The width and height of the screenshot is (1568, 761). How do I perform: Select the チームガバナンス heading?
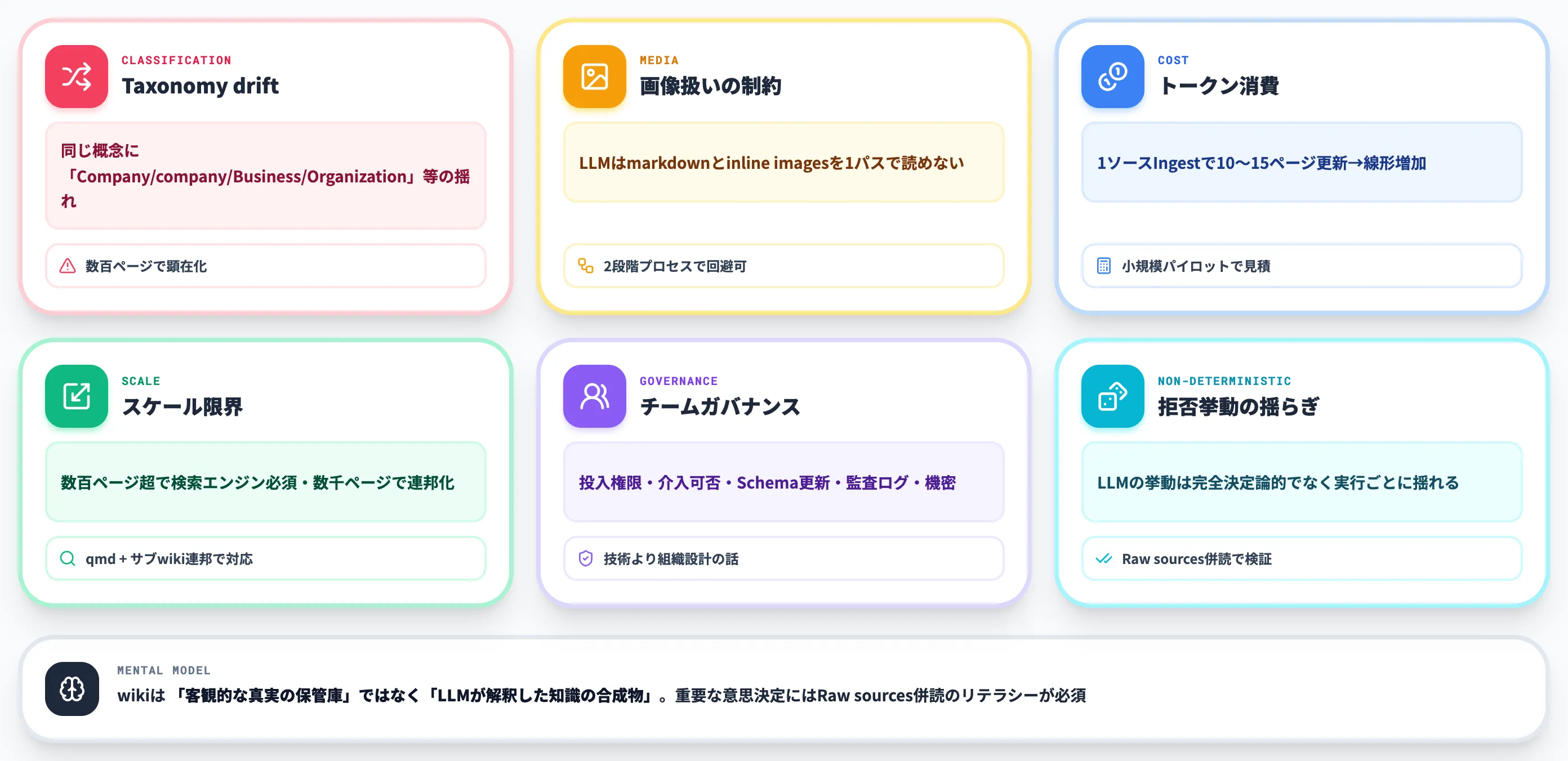(720, 406)
